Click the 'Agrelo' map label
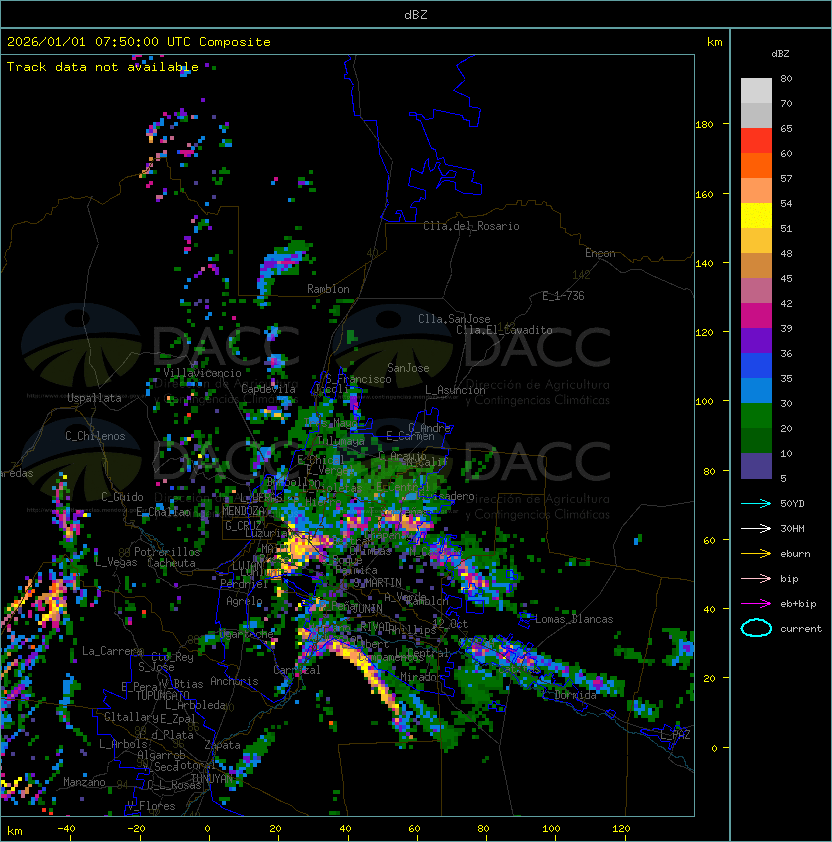The height and width of the screenshot is (842, 832). [244, 601]
